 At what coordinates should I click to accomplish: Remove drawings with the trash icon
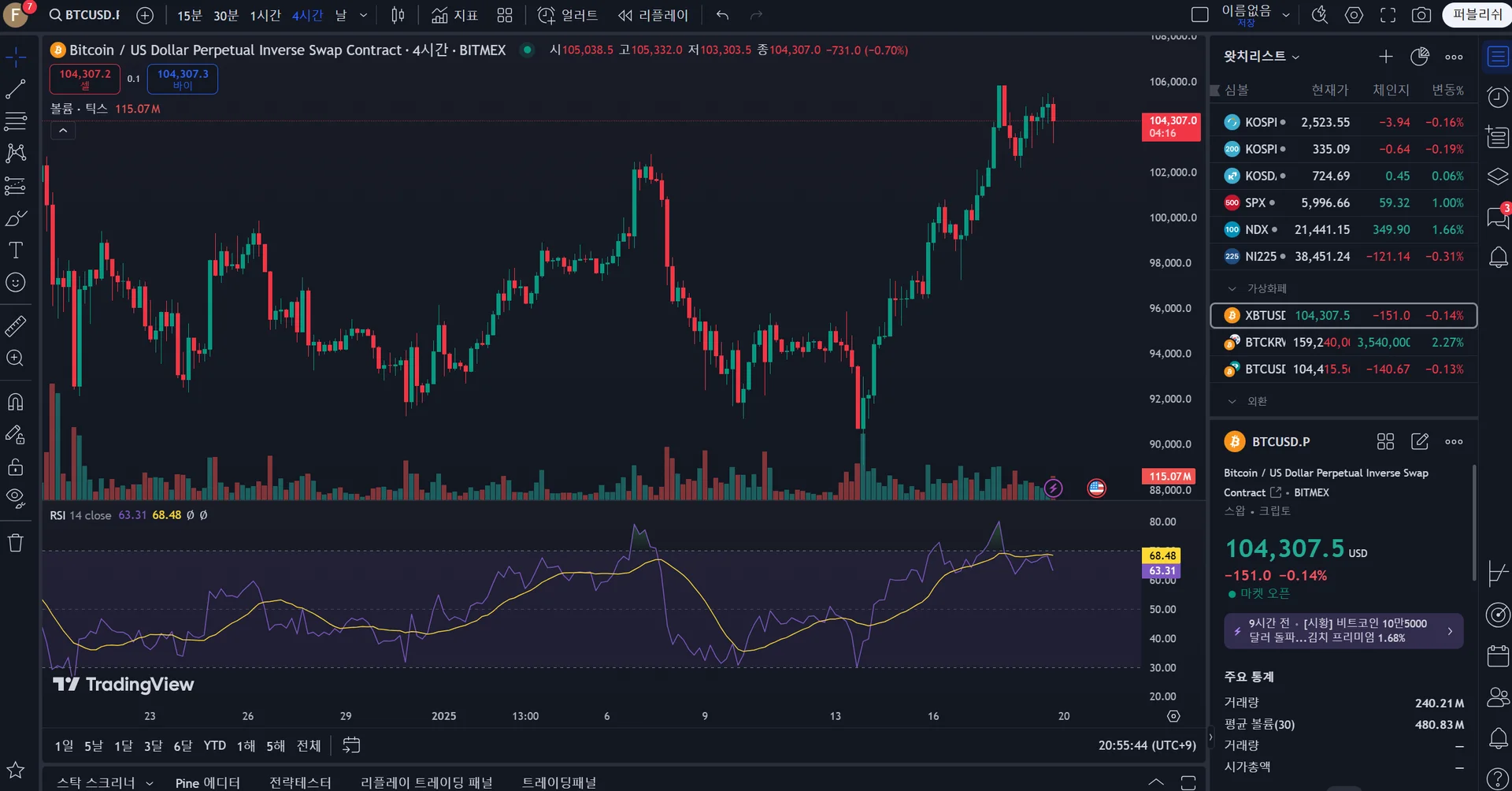(x=16, y=543)
